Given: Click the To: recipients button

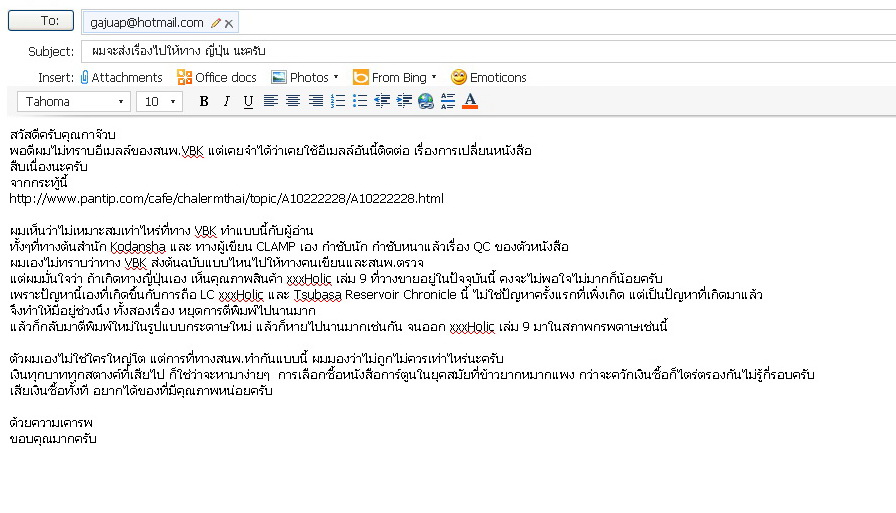Looking at the screenshot, I should coord(41,21).
